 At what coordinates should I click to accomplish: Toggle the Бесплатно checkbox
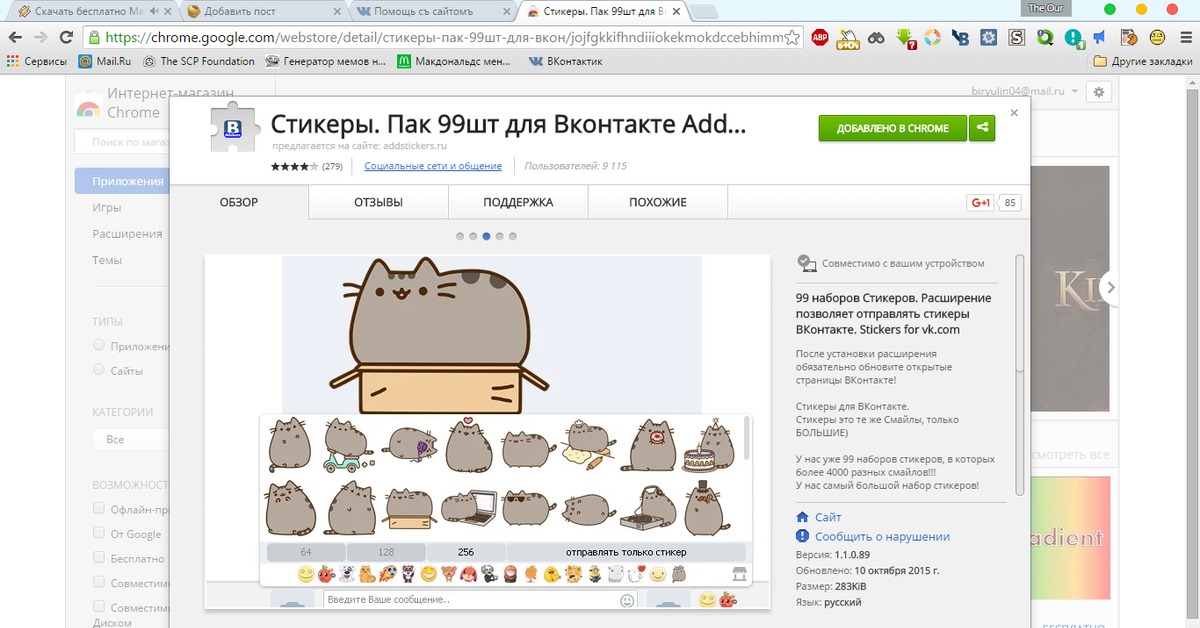click(99, 558)
